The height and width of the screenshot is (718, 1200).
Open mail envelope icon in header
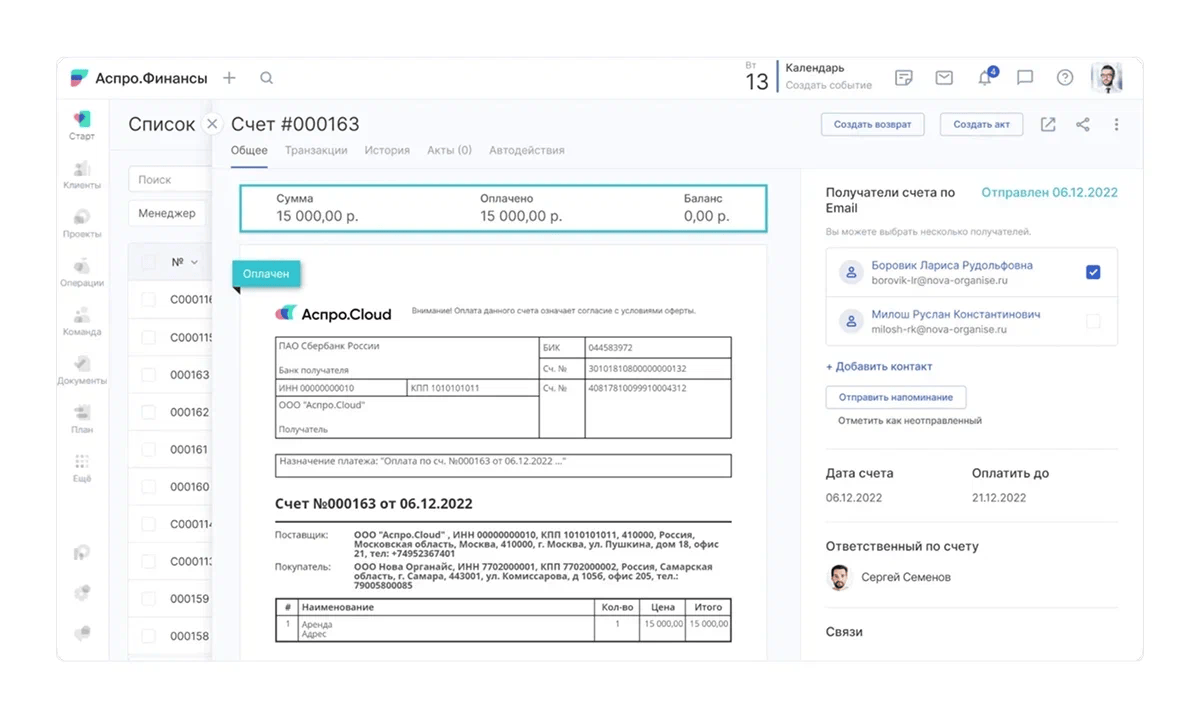pos(943,78)
